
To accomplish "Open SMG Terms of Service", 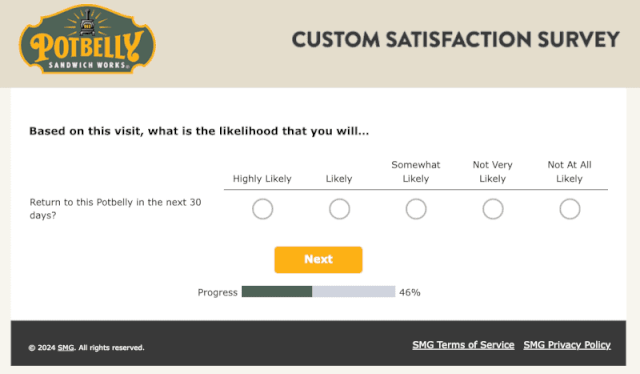I will (463, 345).
